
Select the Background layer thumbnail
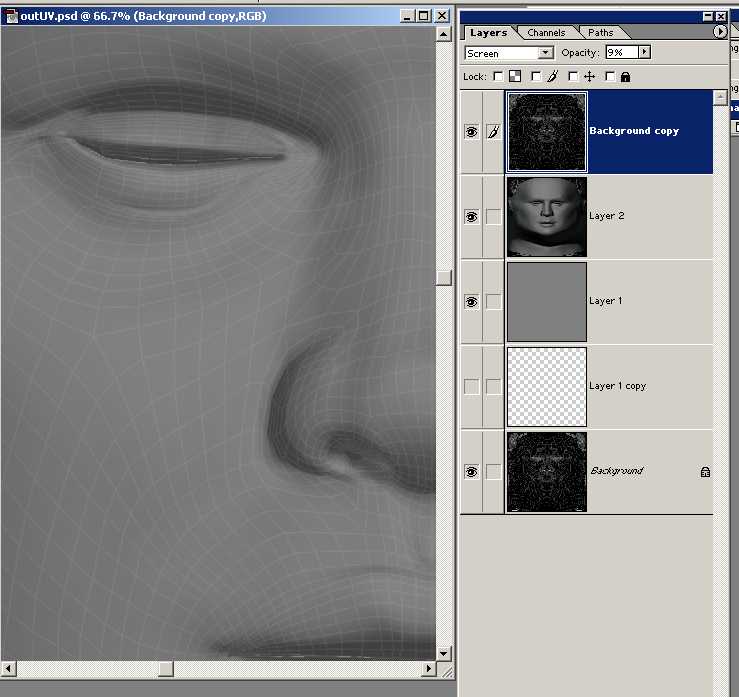coord(547,472)
